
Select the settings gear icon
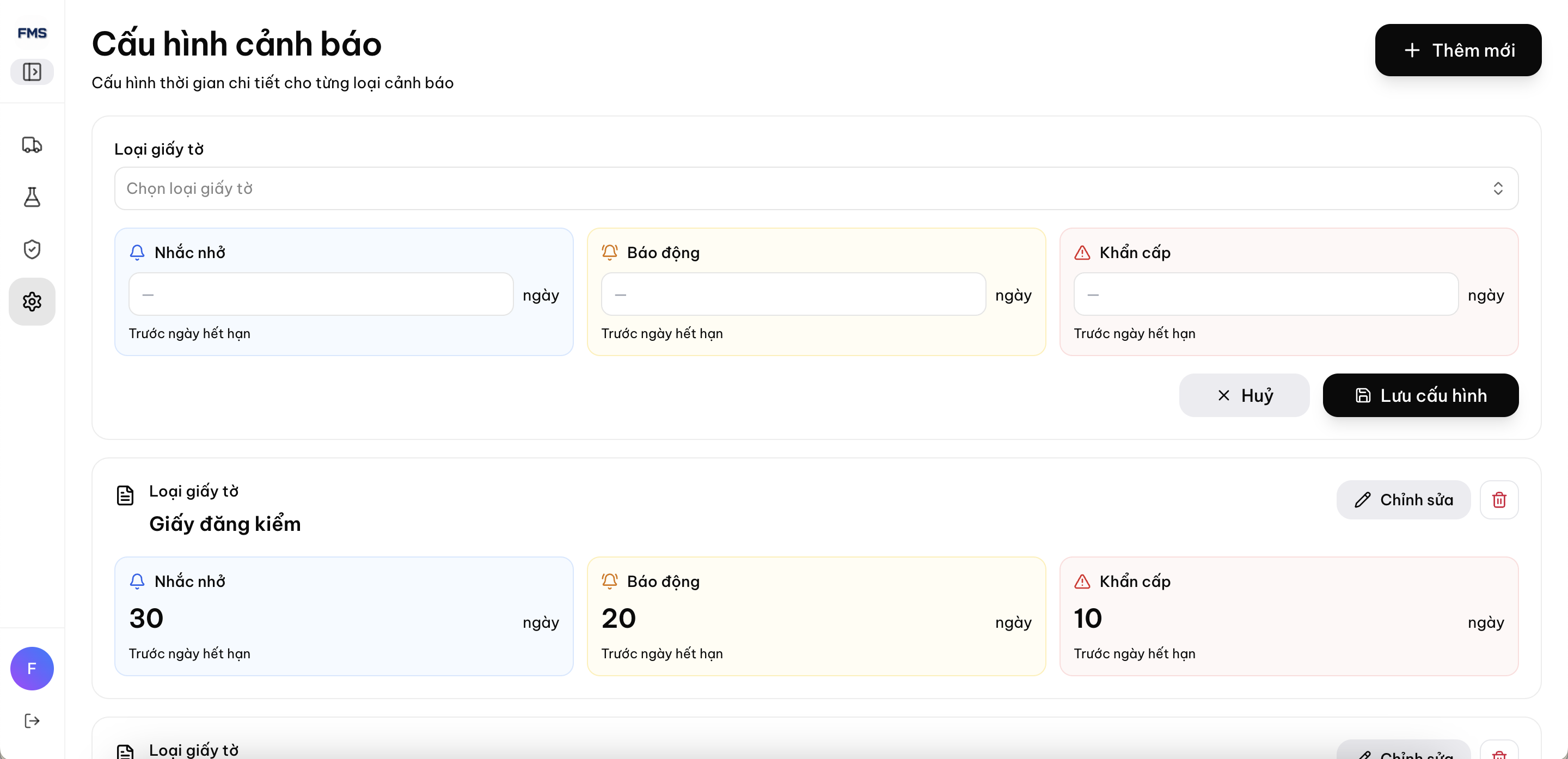click(32, 302)
